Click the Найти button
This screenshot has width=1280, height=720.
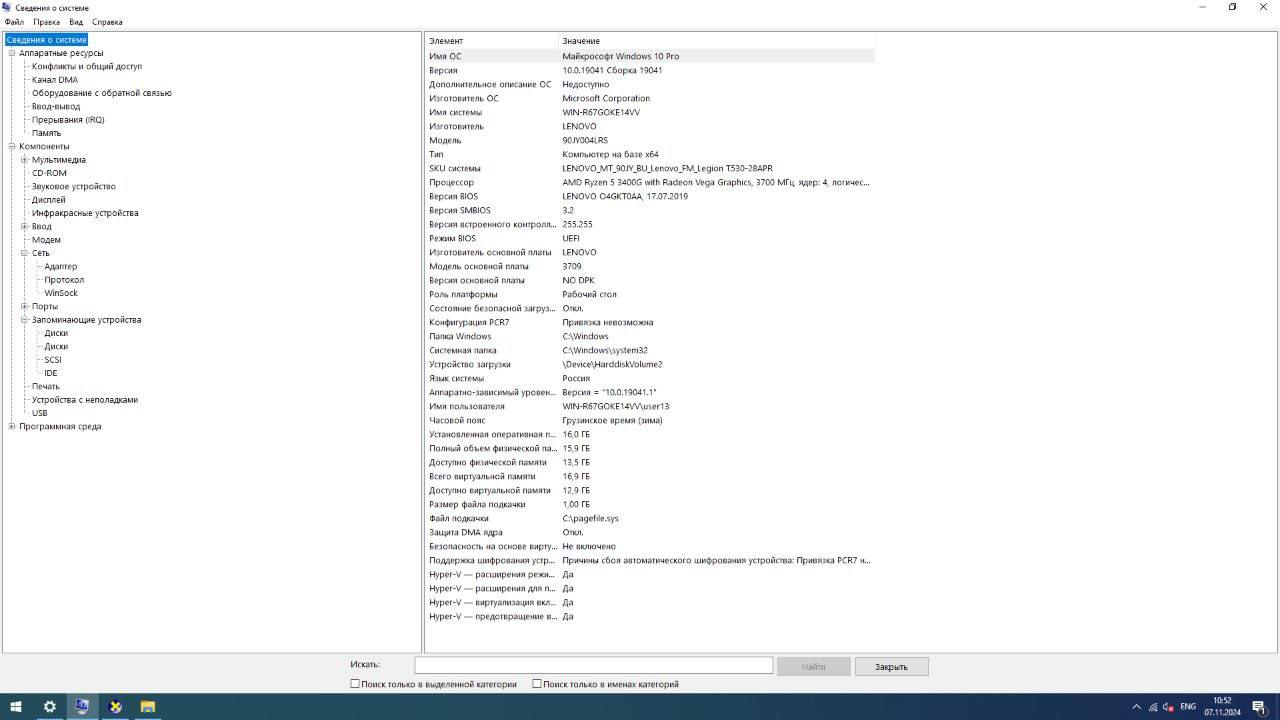click(x=813, y=666)
